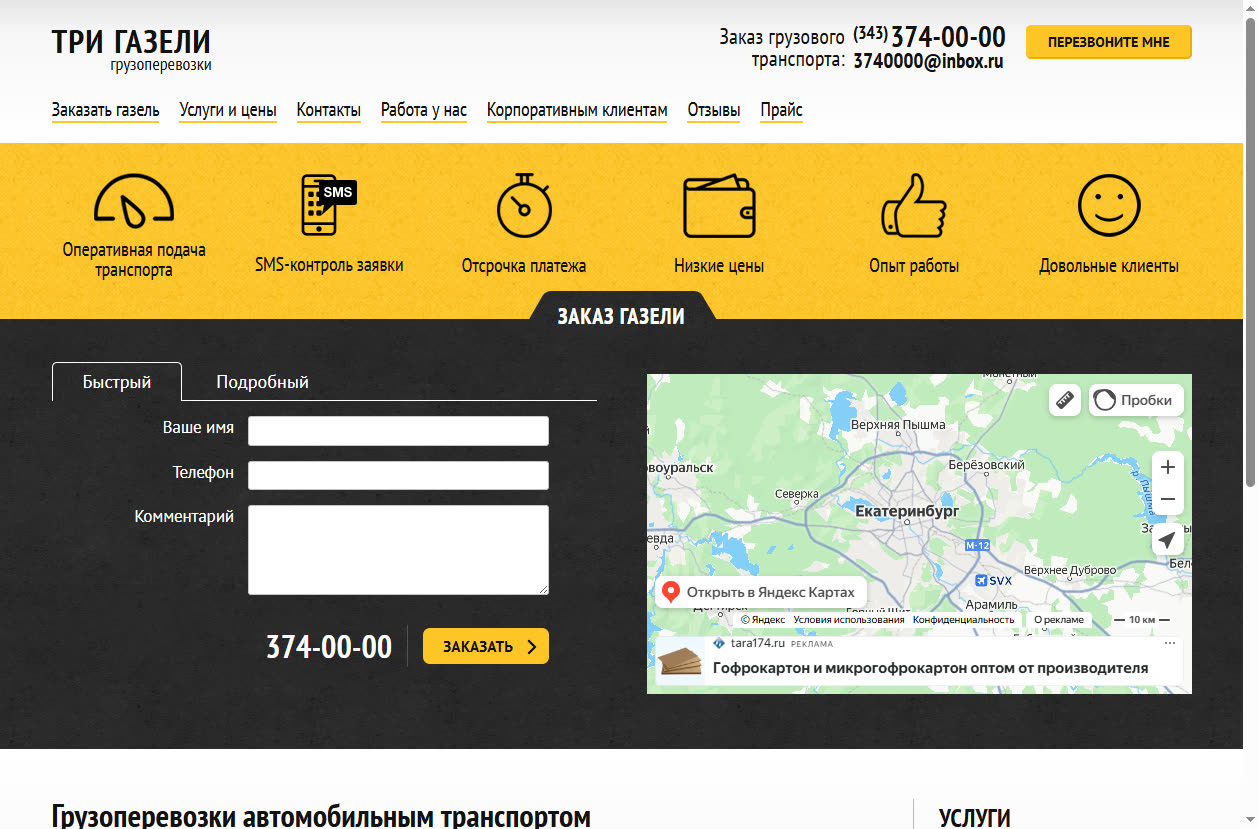Zoom in on the Yandex map
The image size is (1258, 829).
1168,467
